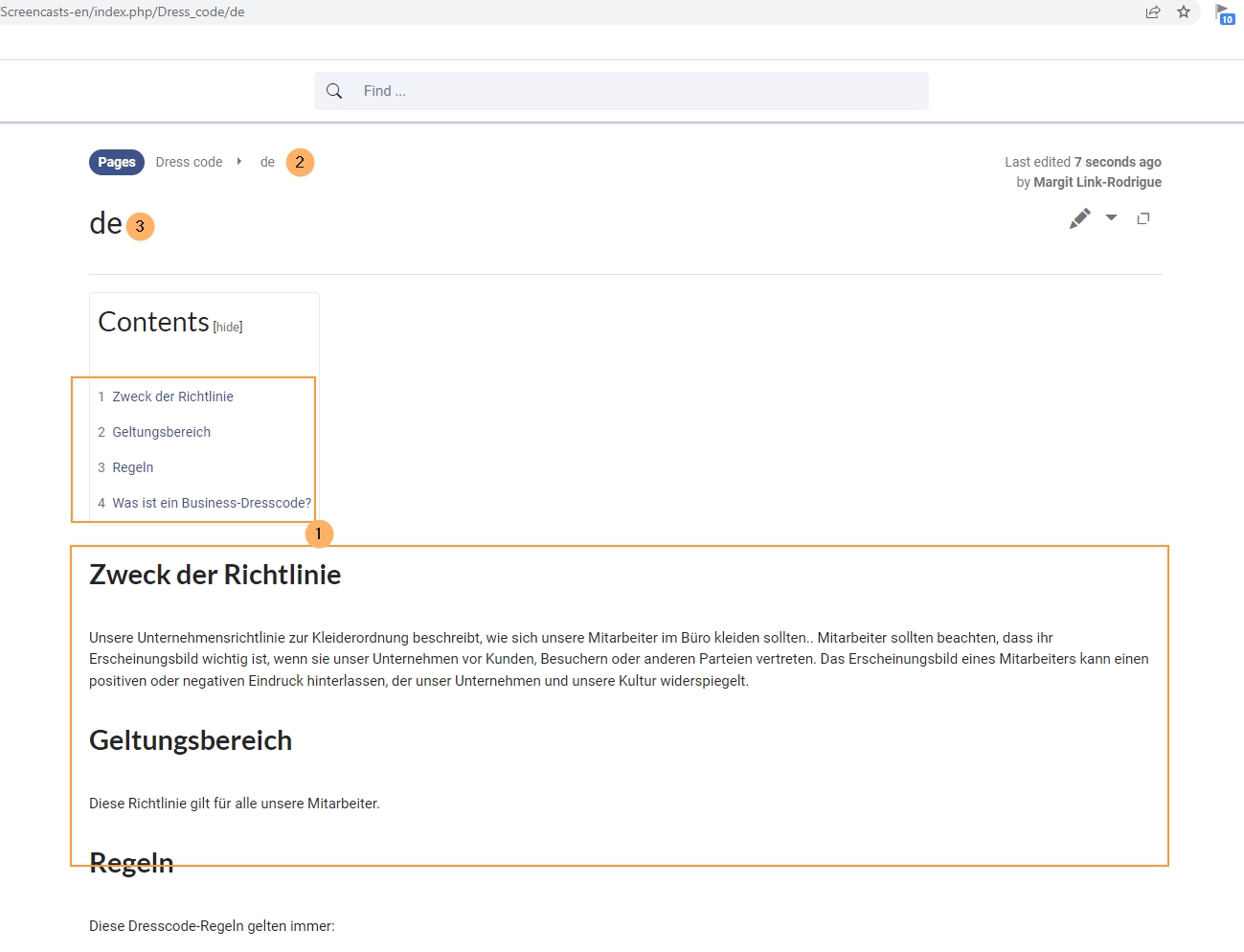
Task: Click the fullscreen view icon
Action: click(1142, 218)
